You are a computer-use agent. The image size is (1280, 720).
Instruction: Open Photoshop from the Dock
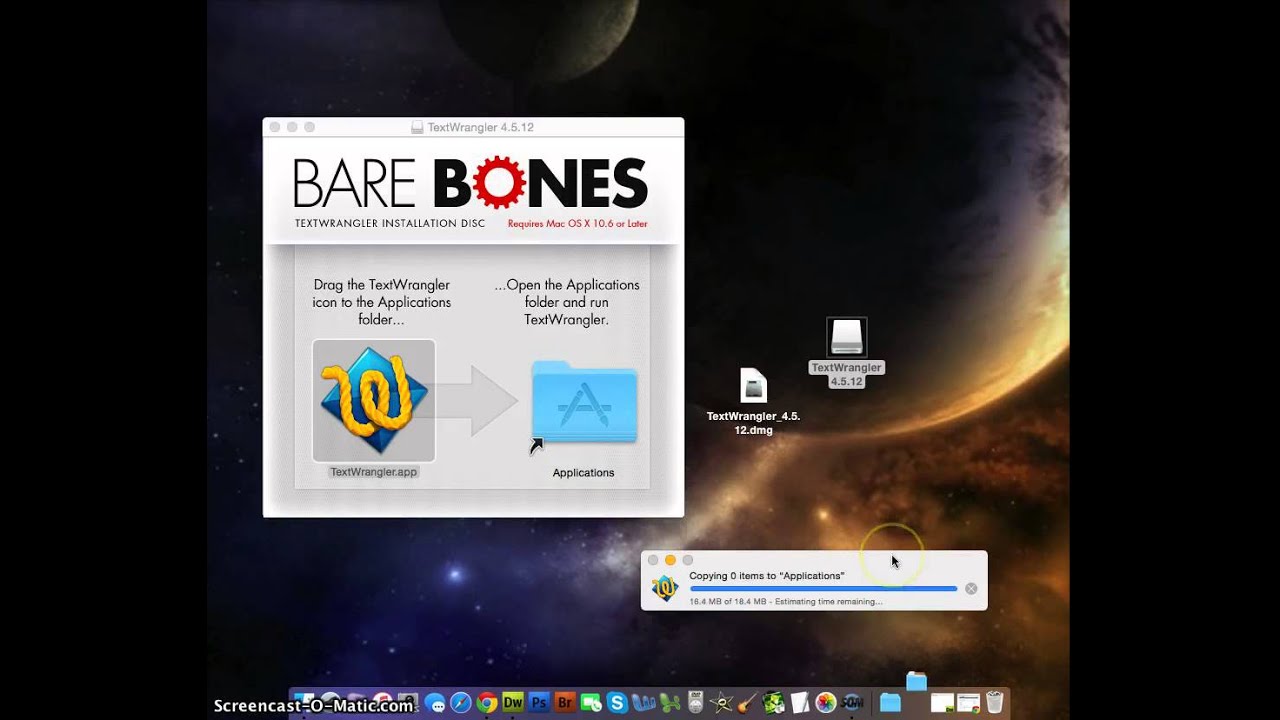tap(539, 703)
